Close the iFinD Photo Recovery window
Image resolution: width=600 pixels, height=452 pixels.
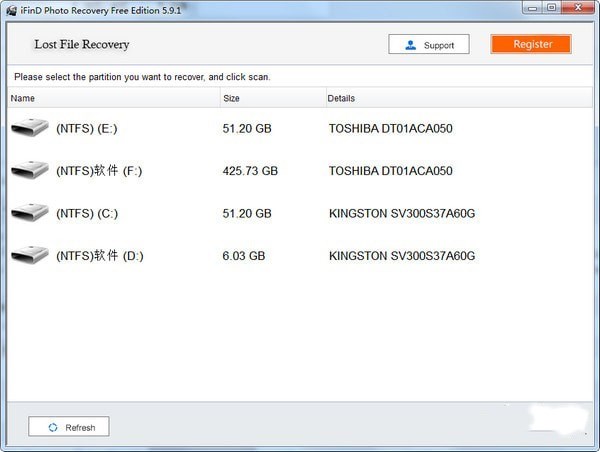(x=578, y=8)
